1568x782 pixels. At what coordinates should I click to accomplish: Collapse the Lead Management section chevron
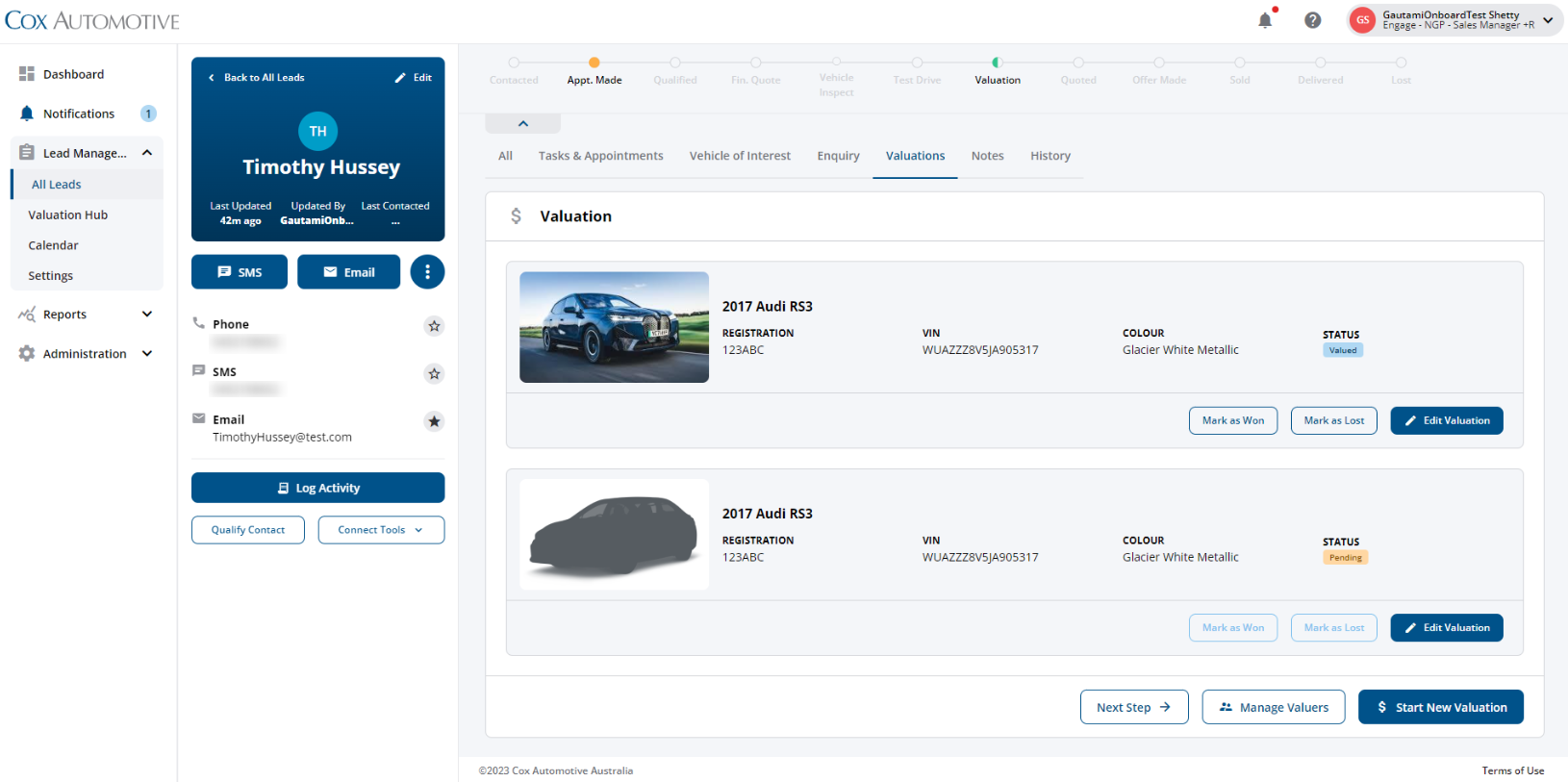click(147, 153)
